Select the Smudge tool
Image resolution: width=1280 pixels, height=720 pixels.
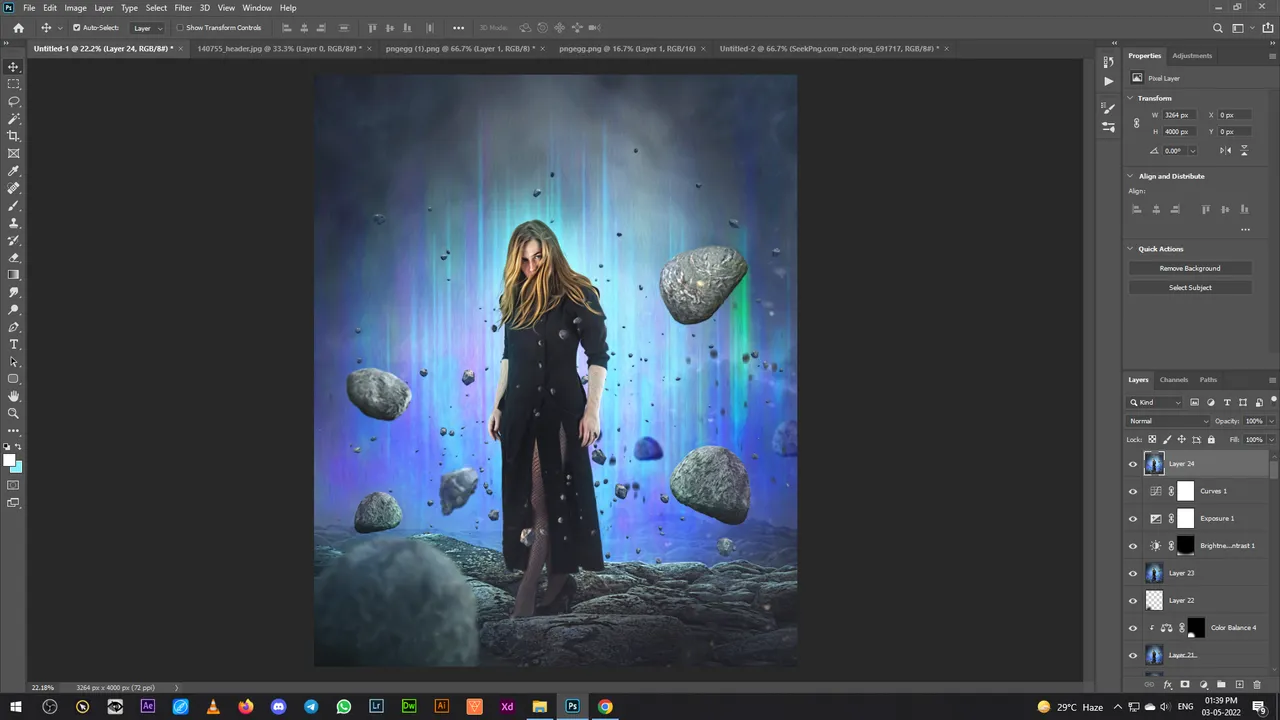click(x=14, y=292)
